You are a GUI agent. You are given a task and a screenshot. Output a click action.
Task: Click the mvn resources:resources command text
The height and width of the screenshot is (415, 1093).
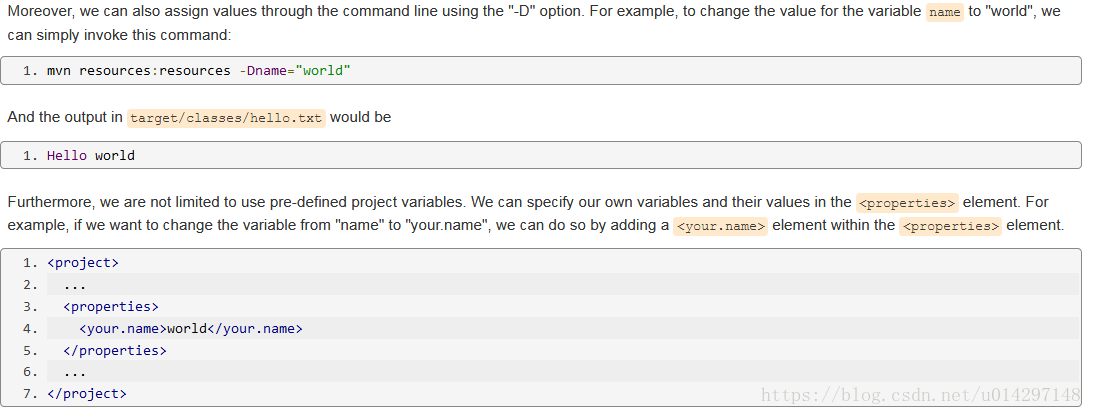(139, 71)
